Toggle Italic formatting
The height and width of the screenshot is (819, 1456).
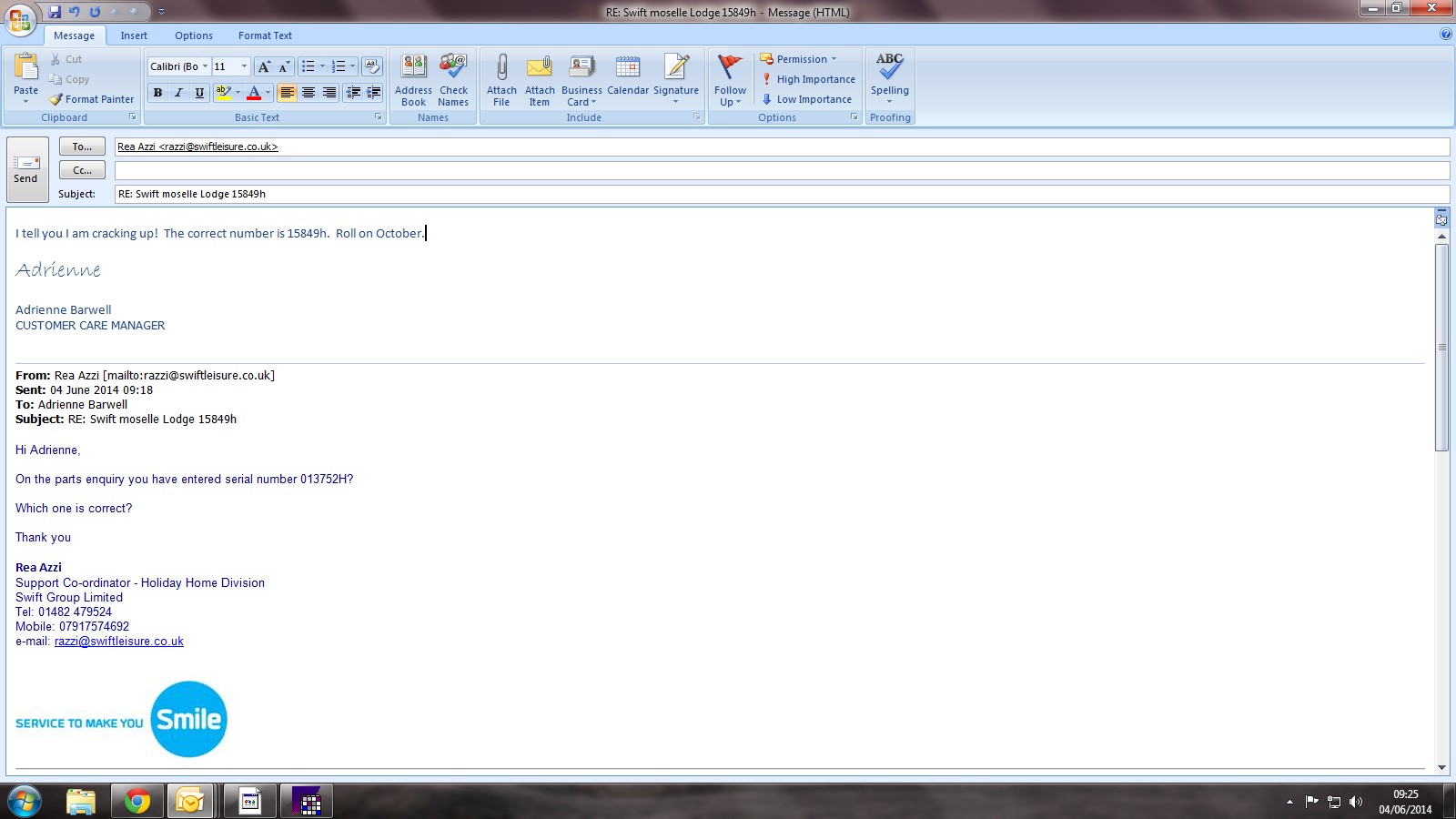(179, 93)
